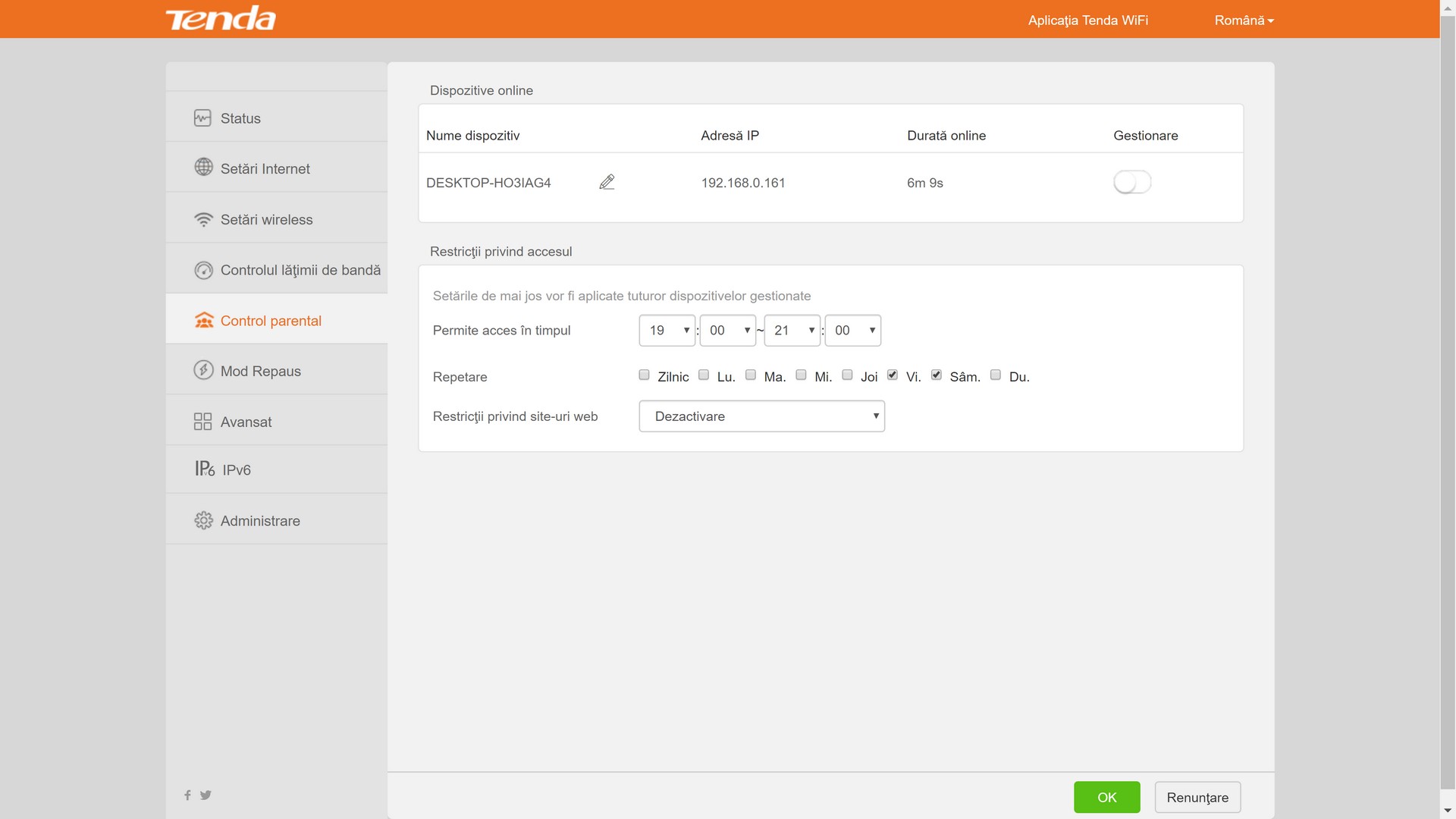The height and width of the screenshot is (819, 1456).
Task: Check the Zilnic checkbox
Action: click(645, 375)
